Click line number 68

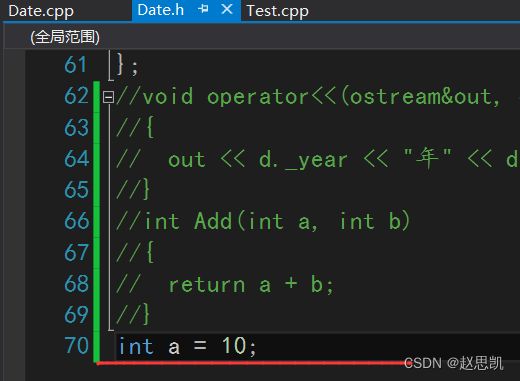point(76,283)
